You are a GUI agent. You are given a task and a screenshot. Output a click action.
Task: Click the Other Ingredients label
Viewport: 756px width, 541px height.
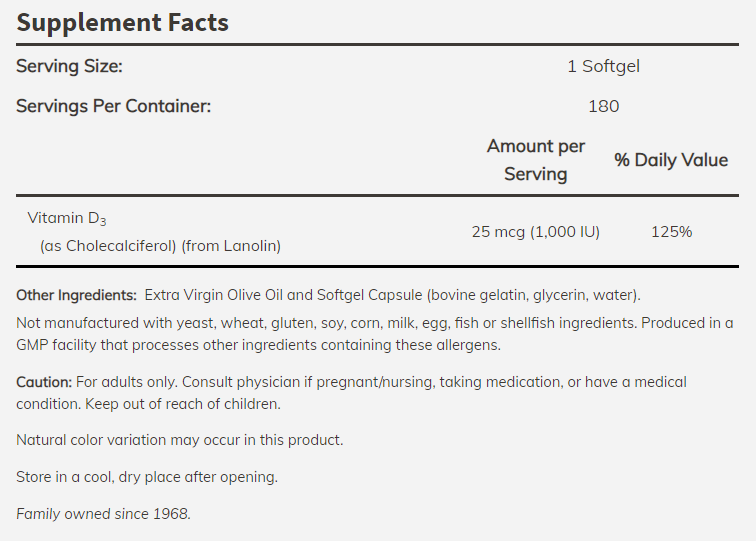(x=76, y=295)
